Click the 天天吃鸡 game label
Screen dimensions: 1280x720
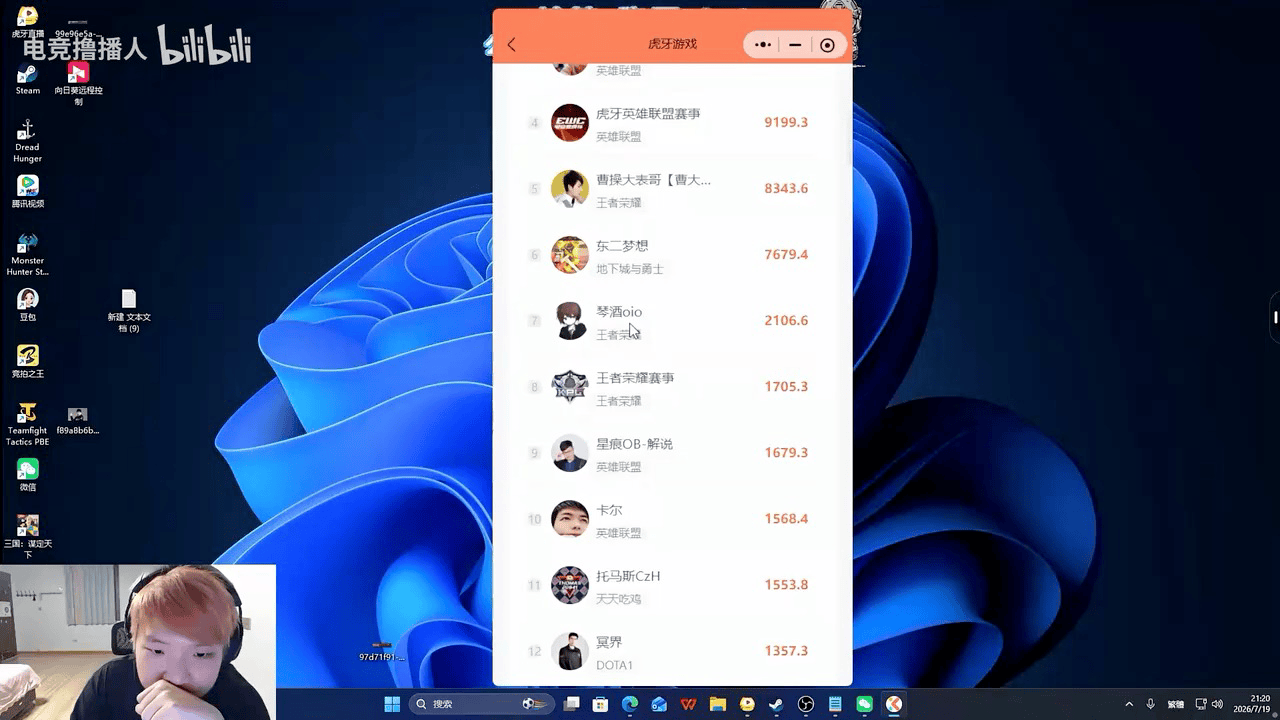click(619, 599)
